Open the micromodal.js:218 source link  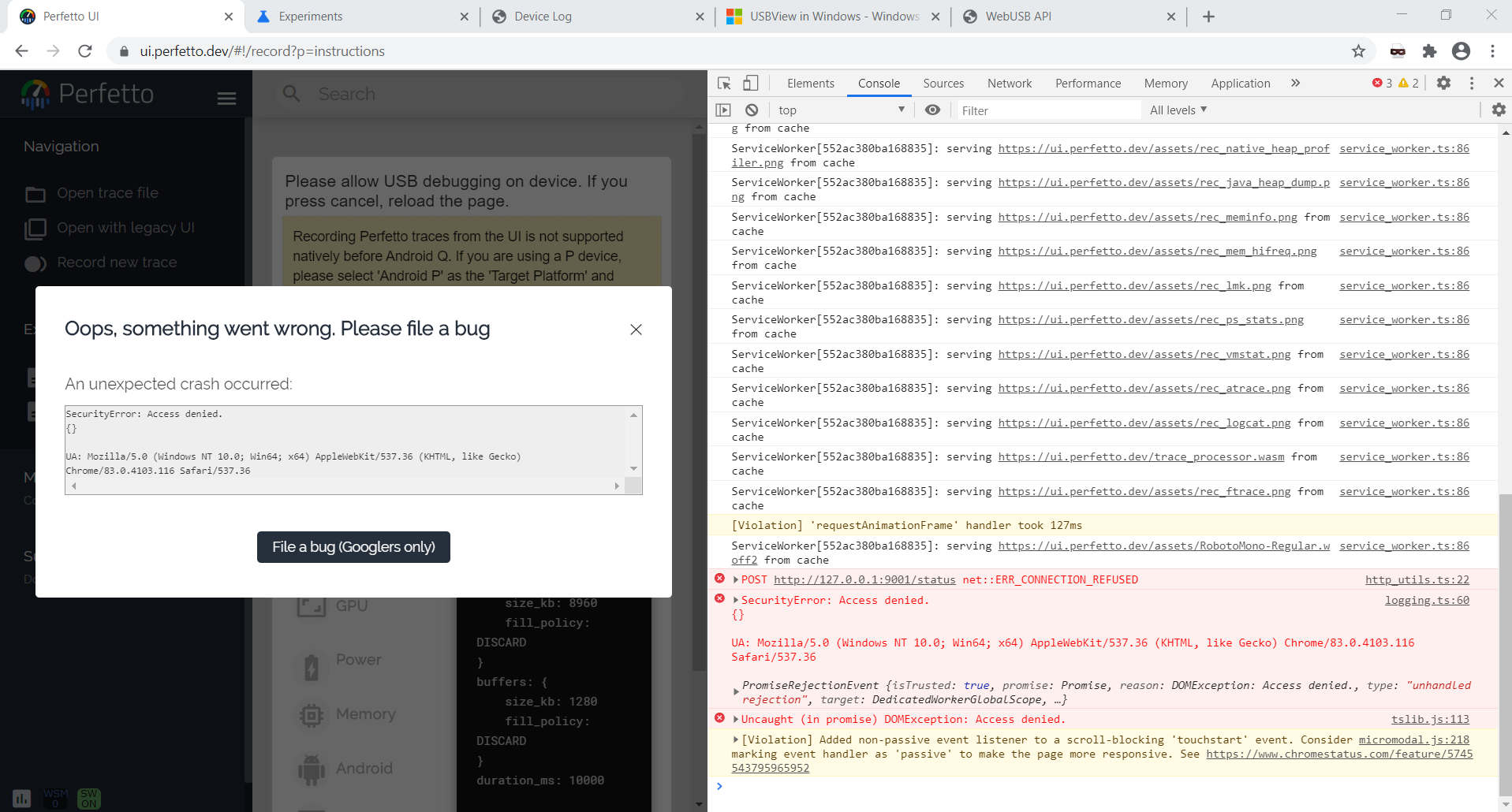(1414, 740)
